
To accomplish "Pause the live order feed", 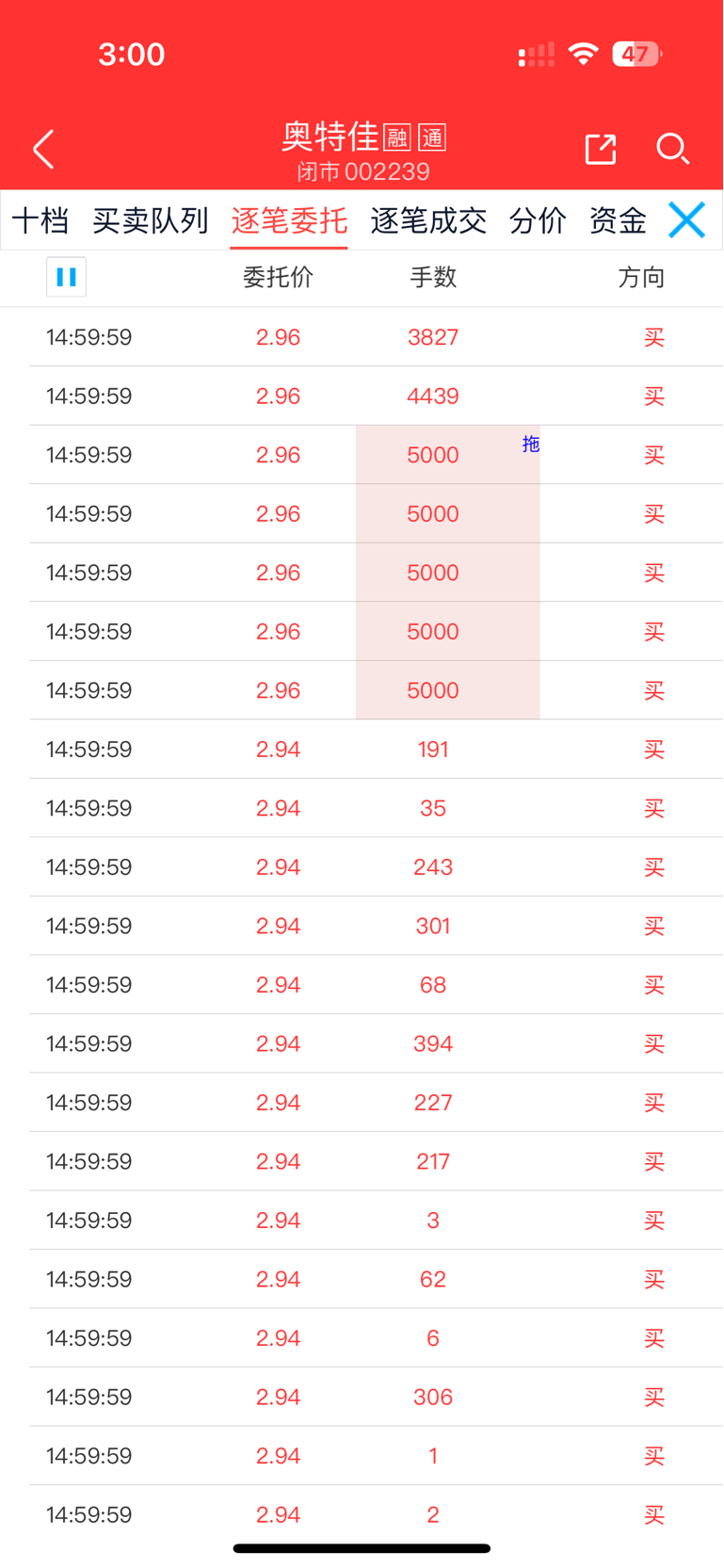I will click(x=66, y=277).
